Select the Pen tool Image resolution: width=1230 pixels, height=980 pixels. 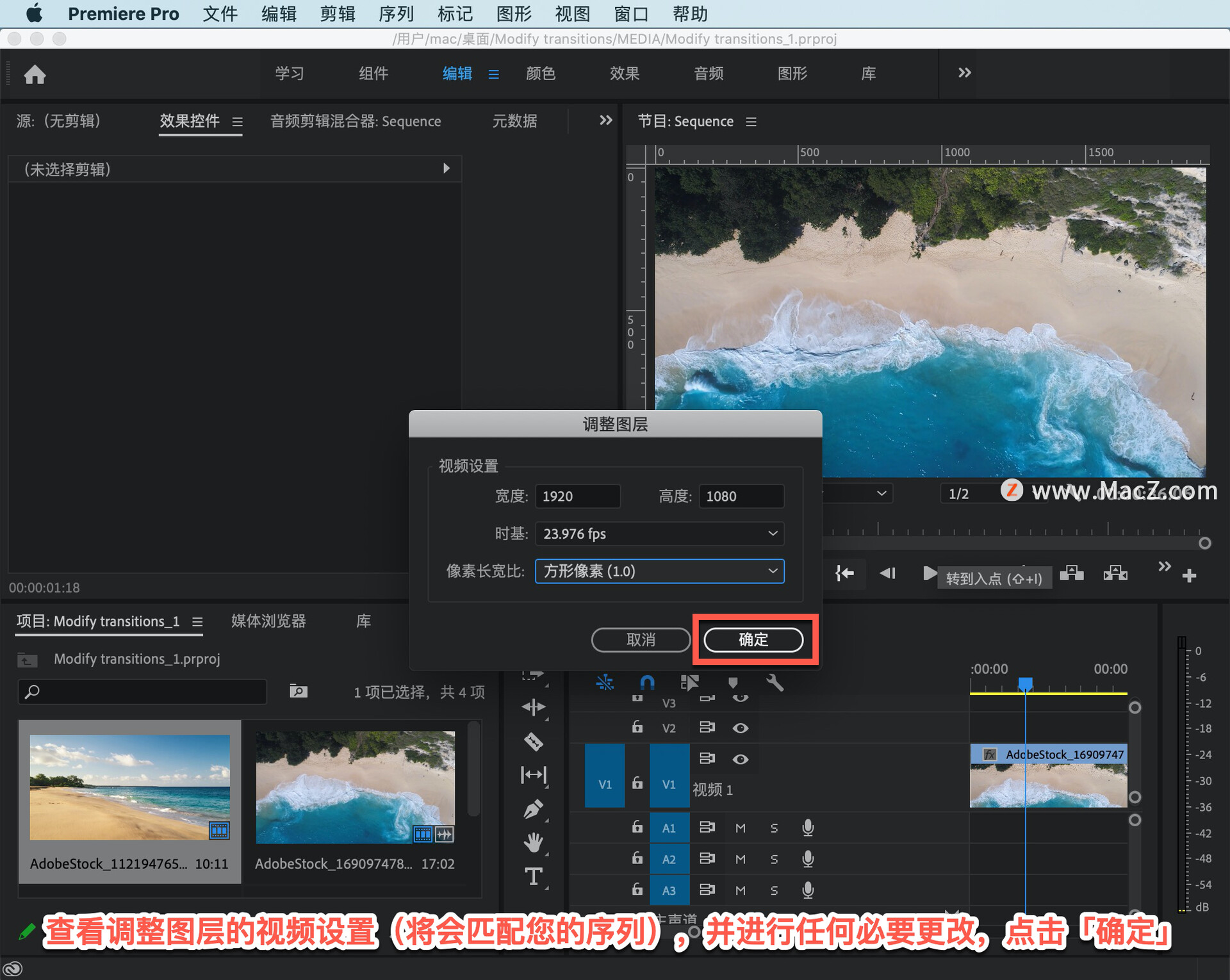[x=533, y=810]
